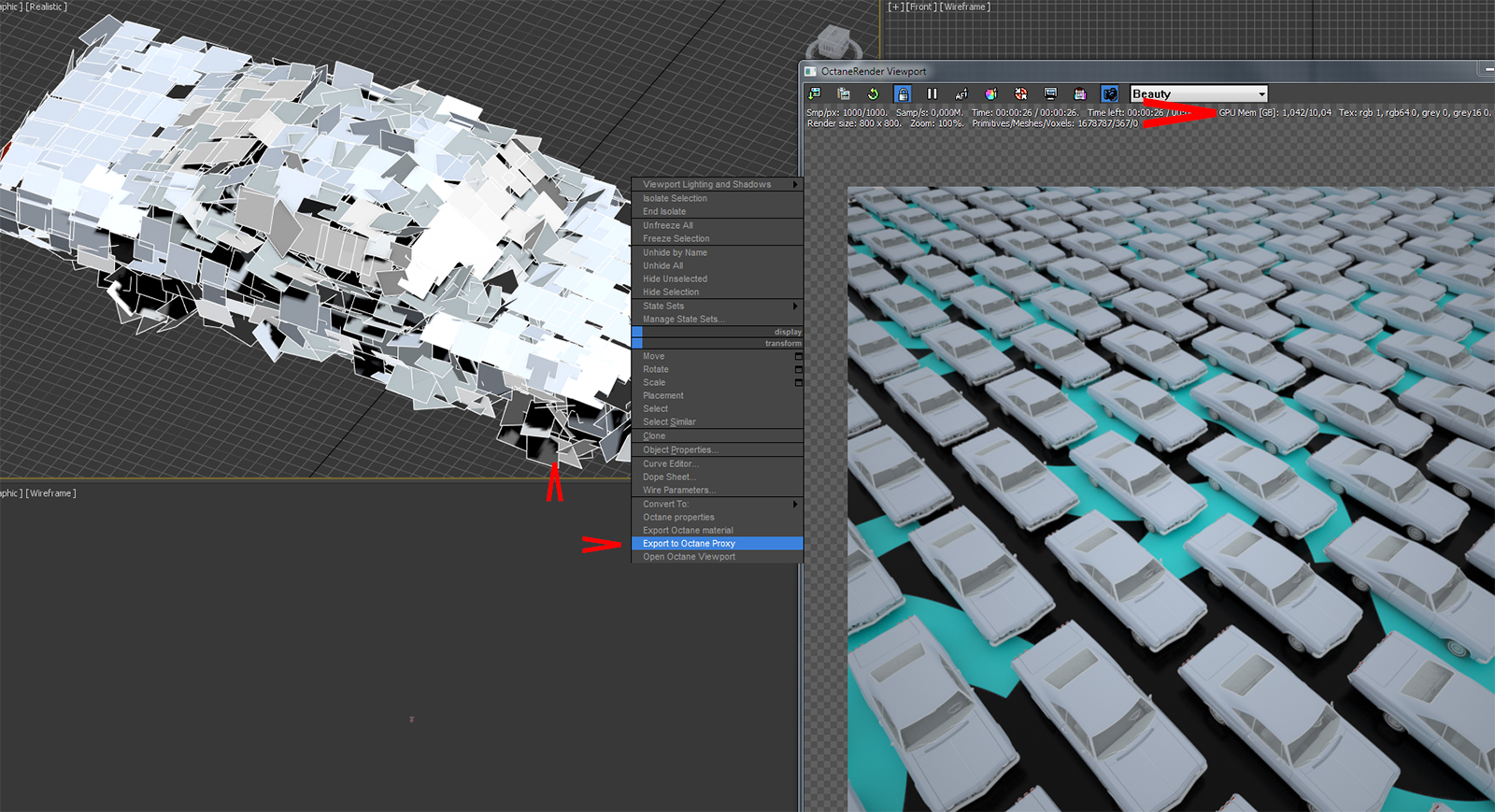1495x812 pixels.
Task: Choose Unfreeze All
Action: (718, 225)
